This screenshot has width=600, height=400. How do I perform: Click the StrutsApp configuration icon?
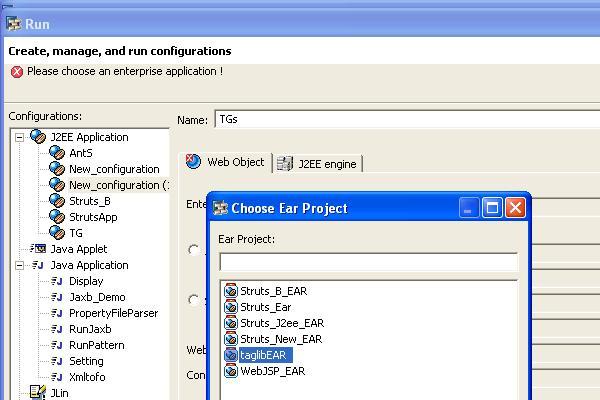pos(57,217)
